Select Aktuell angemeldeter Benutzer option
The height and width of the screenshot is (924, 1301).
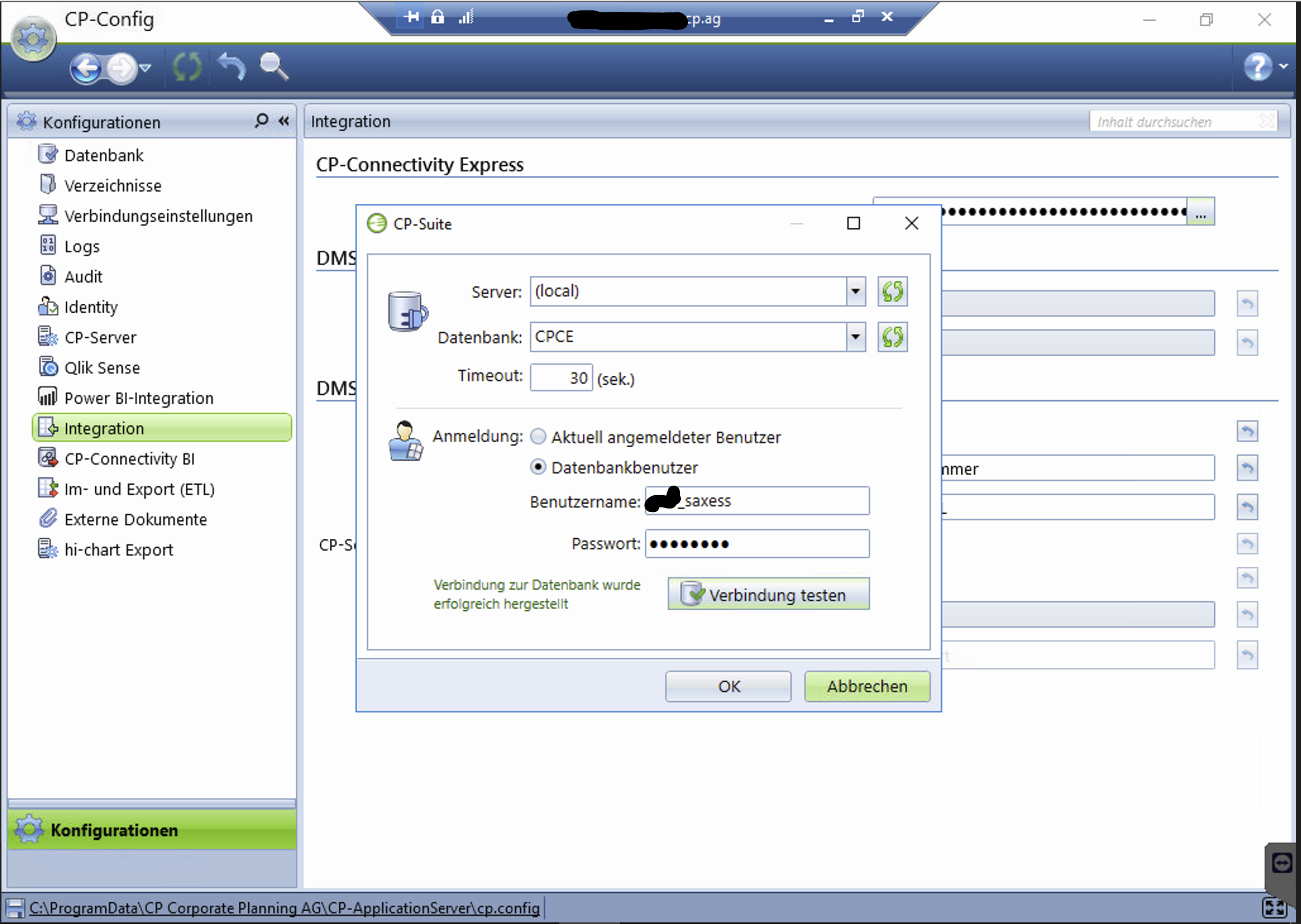click(538, 437)
